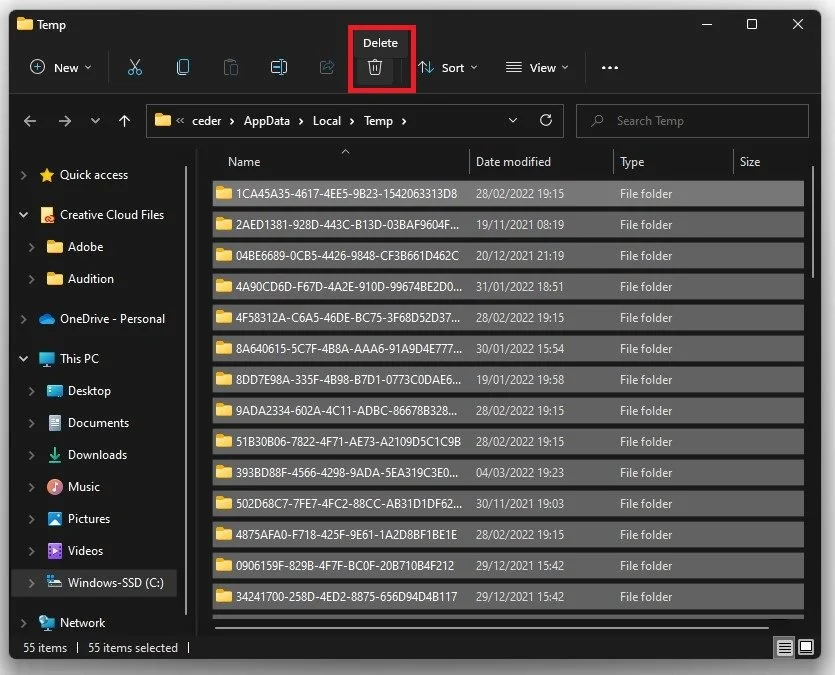
Task: Switch to details view icon in status bar
Action: [784, 647]
